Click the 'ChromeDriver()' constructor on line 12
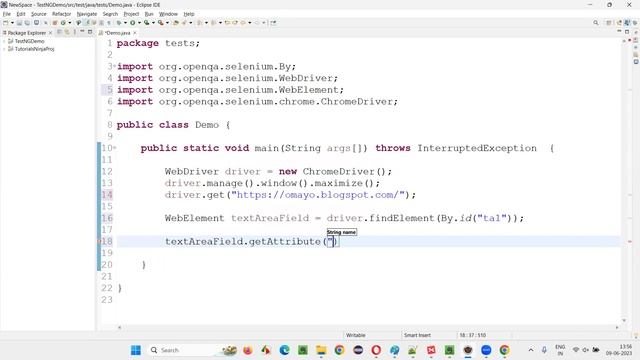Screen dimensions: 640x360 (x=344, y=171)
